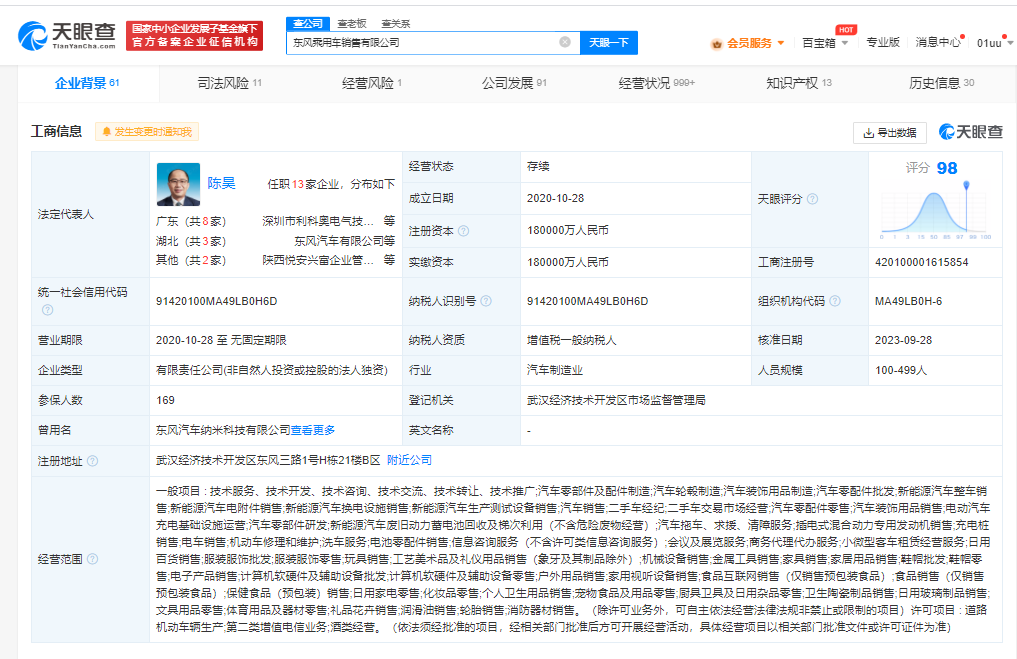Click the Tianyancha watermark icon near 导出数据
The height and width of the screenshot is (659, 1017).
[x=947, y=131]
